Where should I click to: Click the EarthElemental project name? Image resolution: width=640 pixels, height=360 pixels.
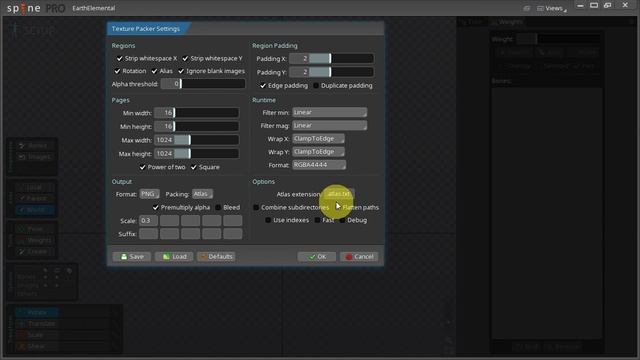(93, 8)
